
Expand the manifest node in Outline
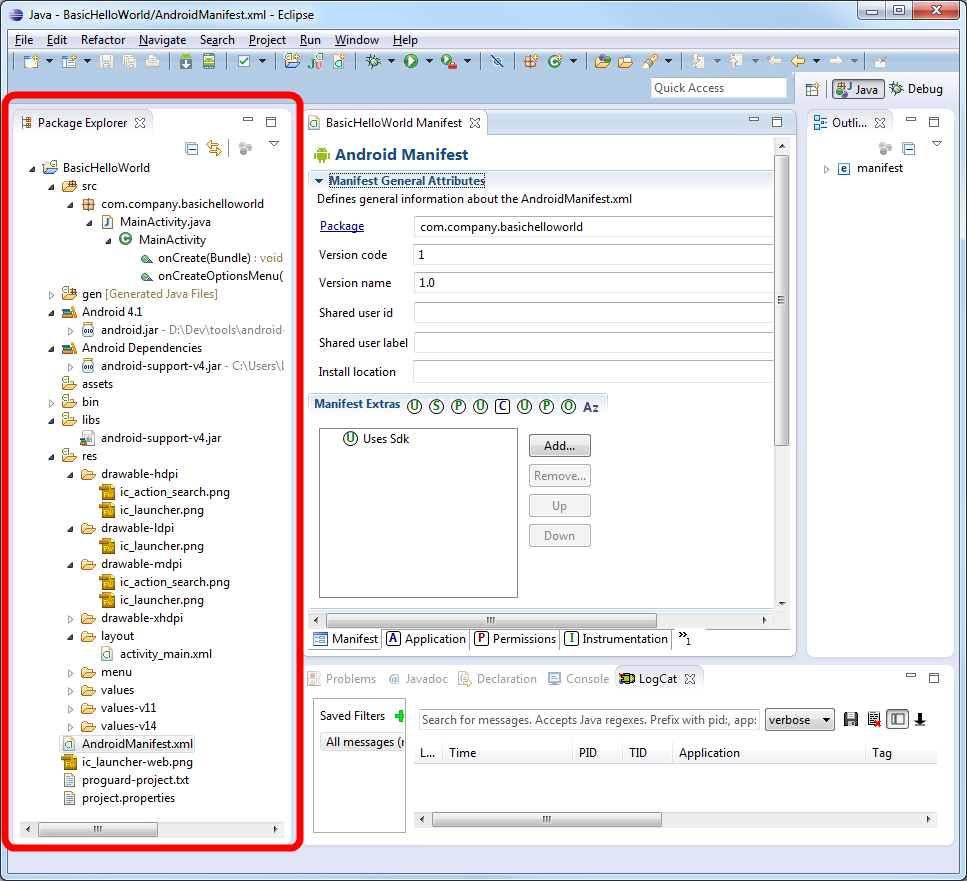pyautogui.click(x=826, y=169)
